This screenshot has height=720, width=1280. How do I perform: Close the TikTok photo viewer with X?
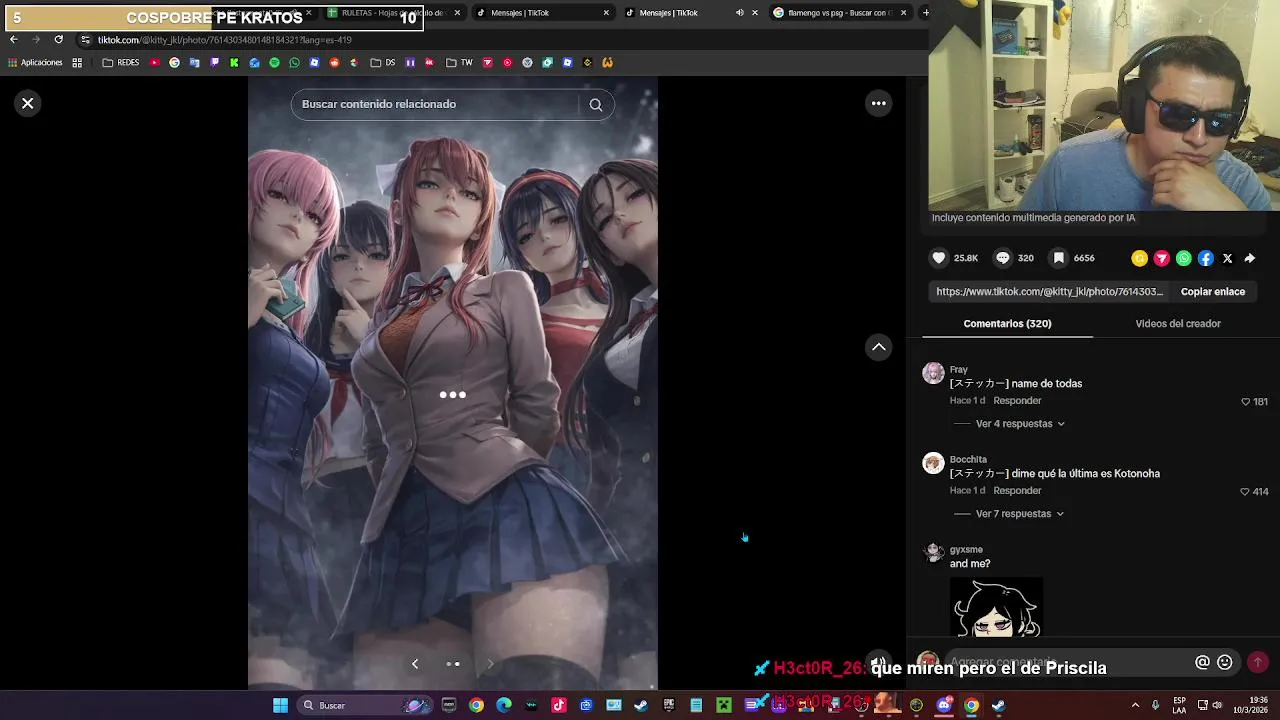(28, 103)
